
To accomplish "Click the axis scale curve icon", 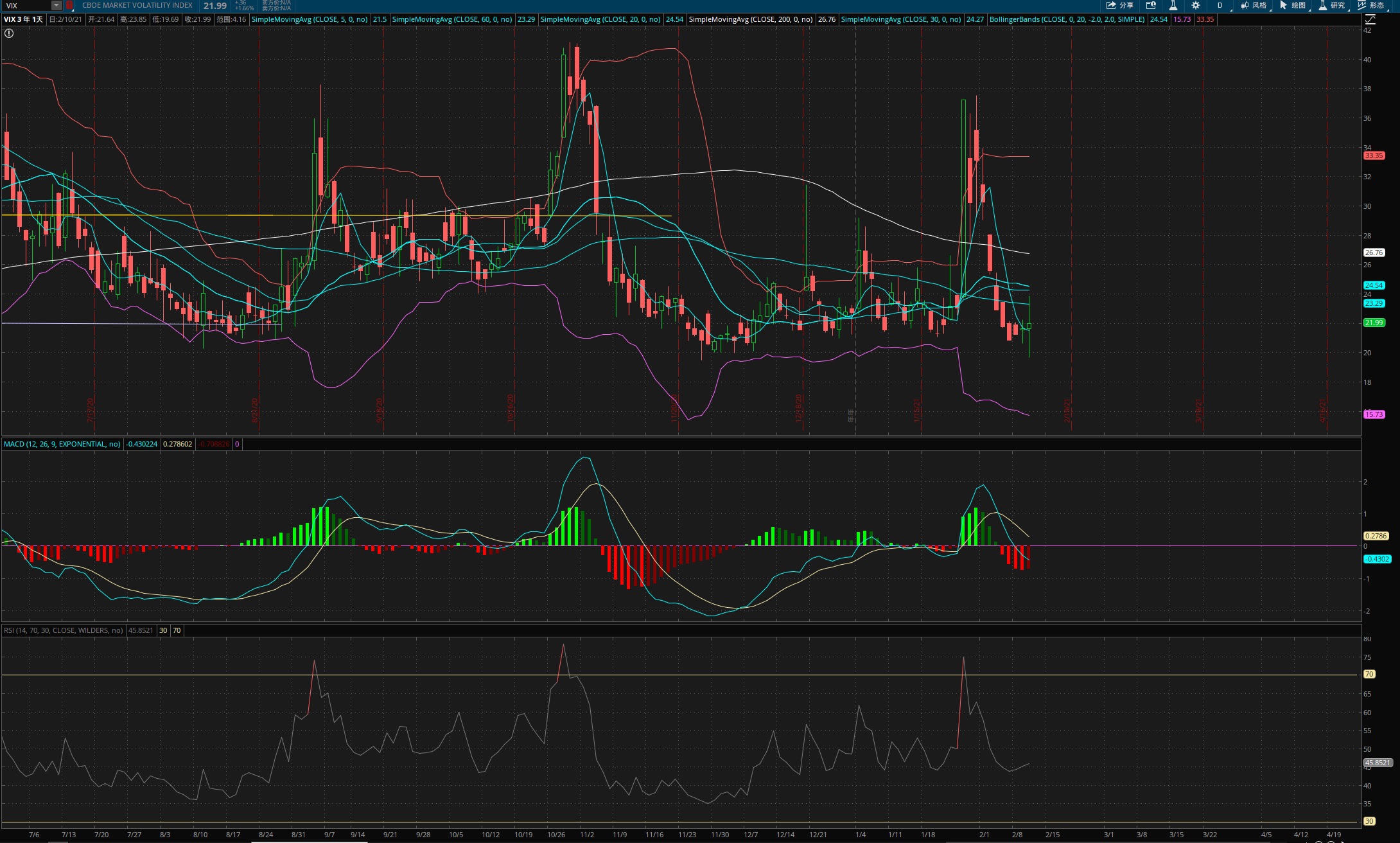I will [1370, 19].
